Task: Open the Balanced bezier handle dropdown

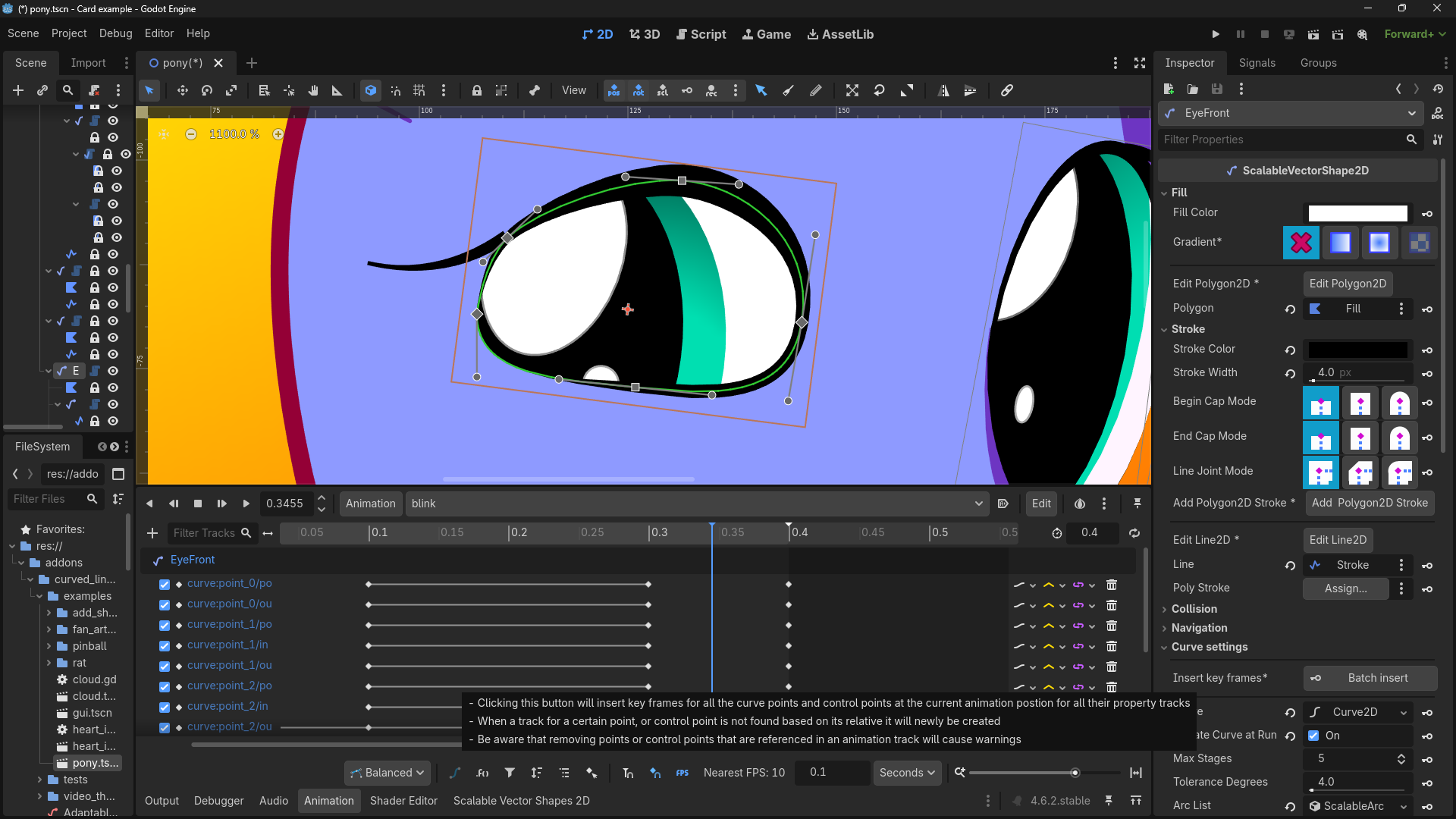Action: [x=388, y=773]
